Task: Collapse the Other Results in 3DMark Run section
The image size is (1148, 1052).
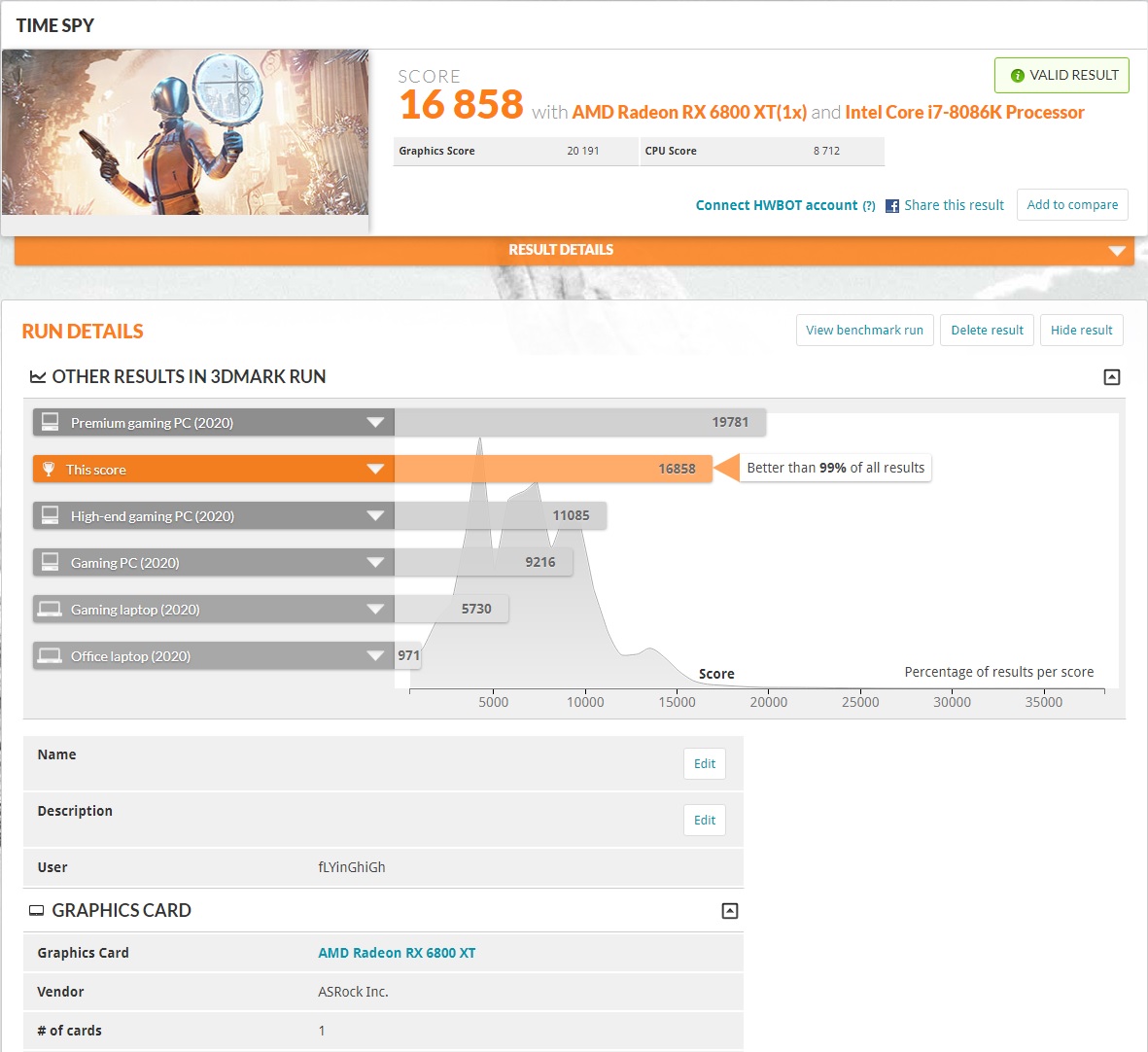Action: tap(1111, 377)
